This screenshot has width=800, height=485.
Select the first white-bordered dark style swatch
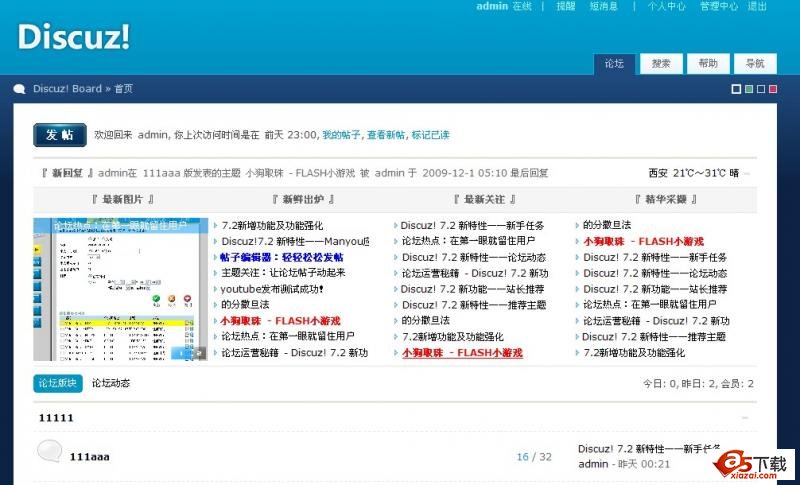click(736, 89)
